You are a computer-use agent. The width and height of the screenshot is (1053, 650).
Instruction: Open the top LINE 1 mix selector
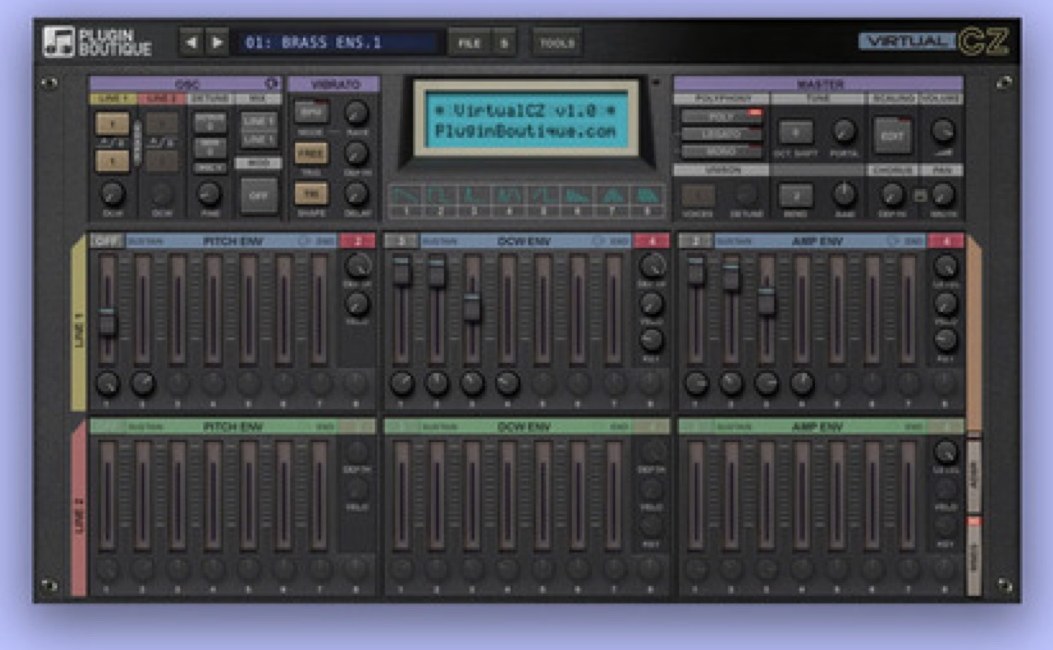click(x=259, y=121)
